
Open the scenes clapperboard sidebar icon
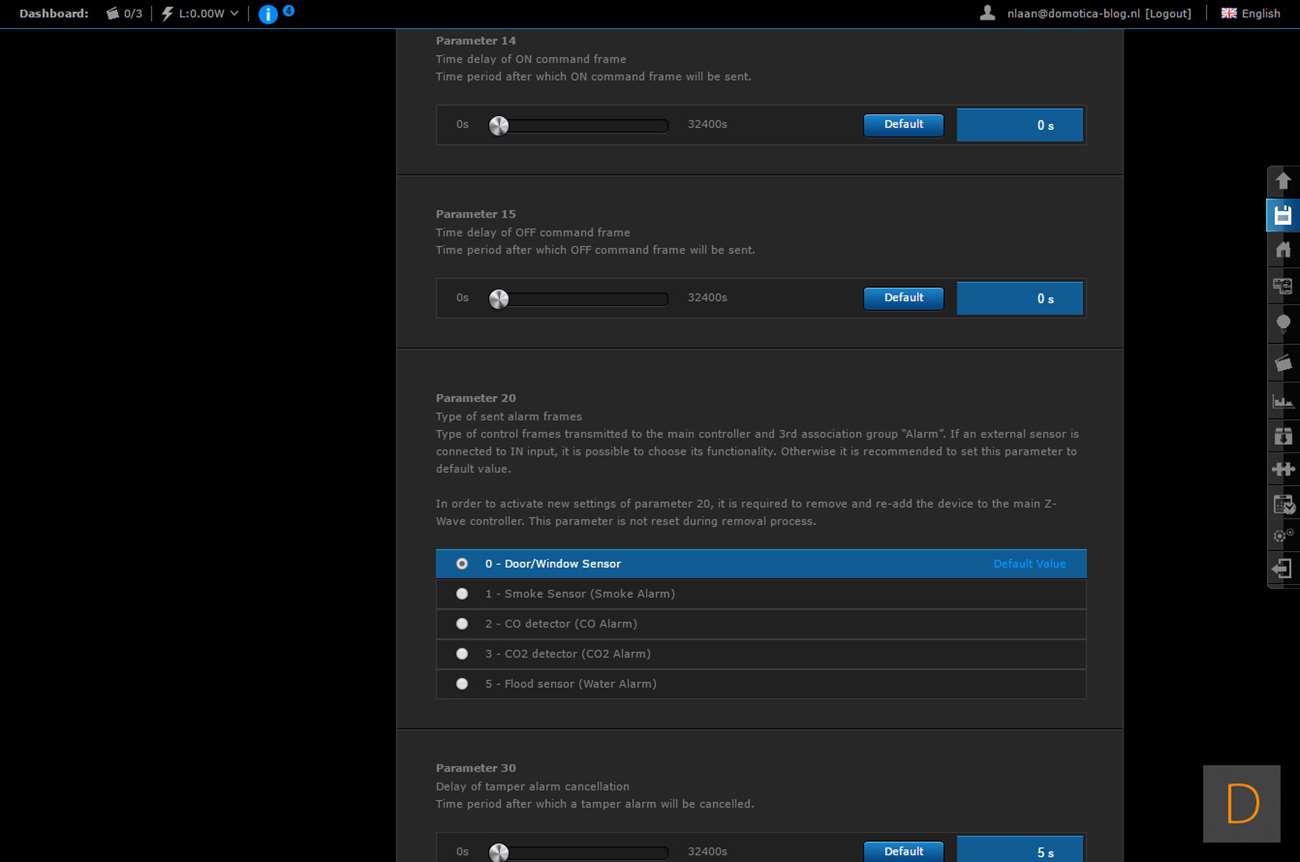(x=1283, y=363)
